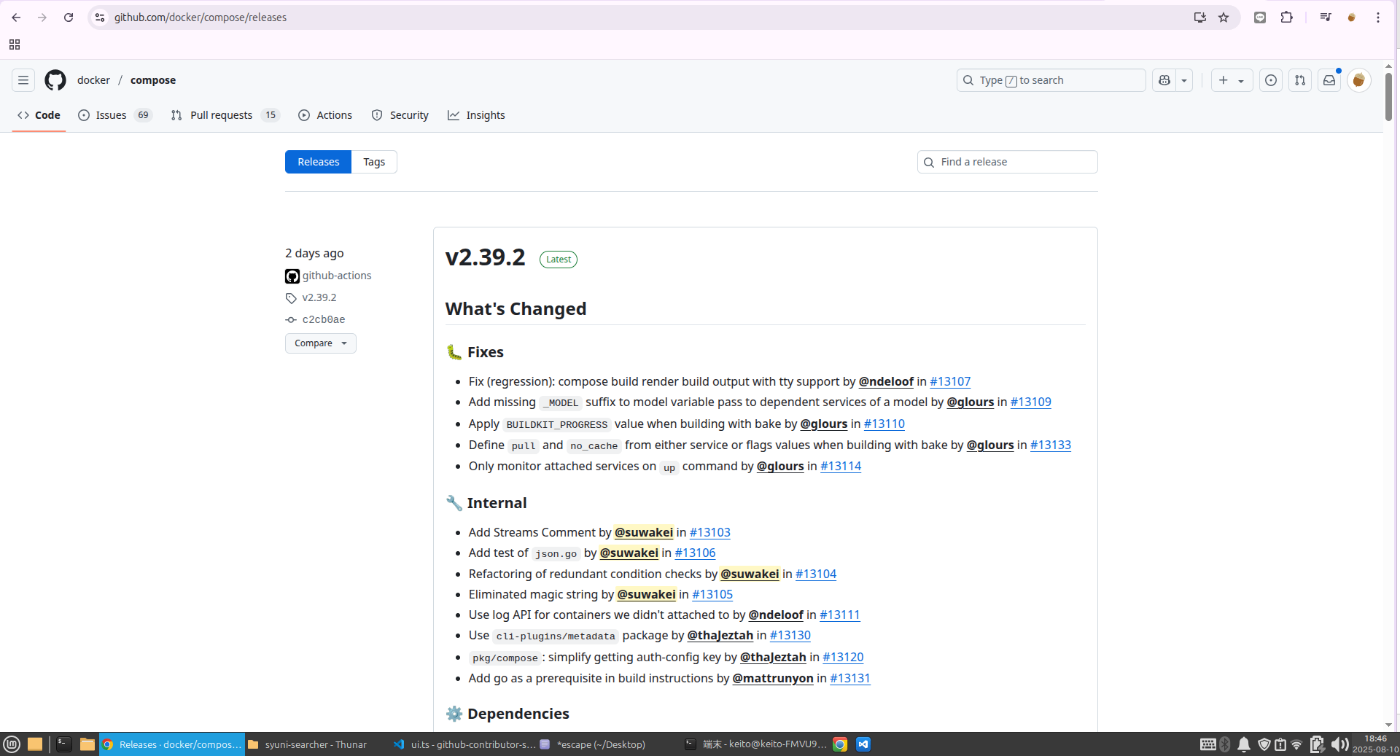Expand the Compare dropdown

pos(320,343)
